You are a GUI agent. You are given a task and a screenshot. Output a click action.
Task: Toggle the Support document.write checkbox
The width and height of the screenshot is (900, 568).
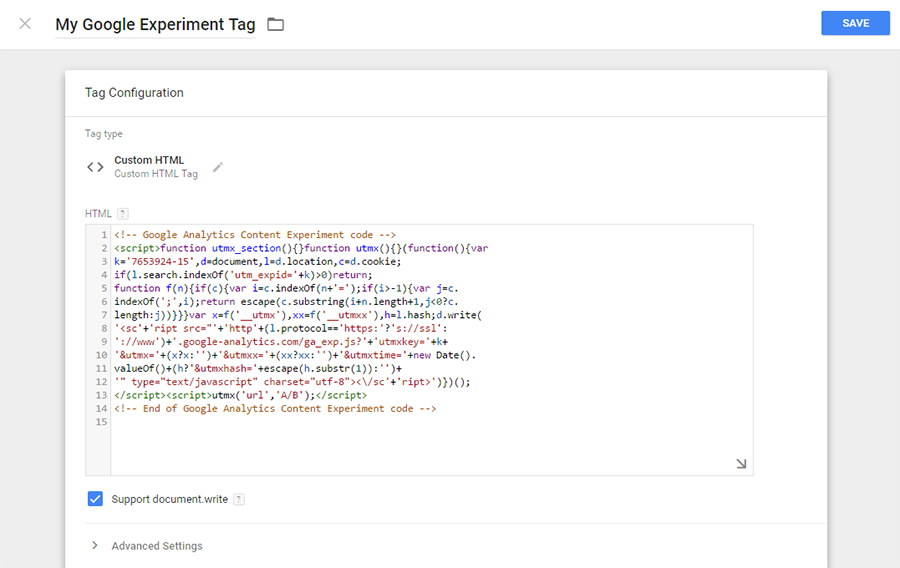(x=95, y=499)
